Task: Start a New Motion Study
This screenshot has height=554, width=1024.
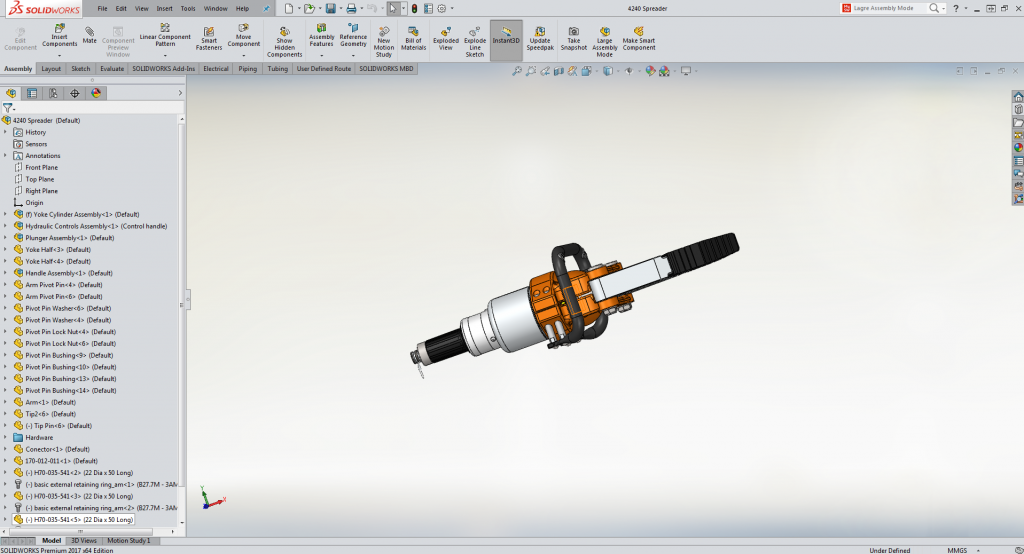Action: 384,42
